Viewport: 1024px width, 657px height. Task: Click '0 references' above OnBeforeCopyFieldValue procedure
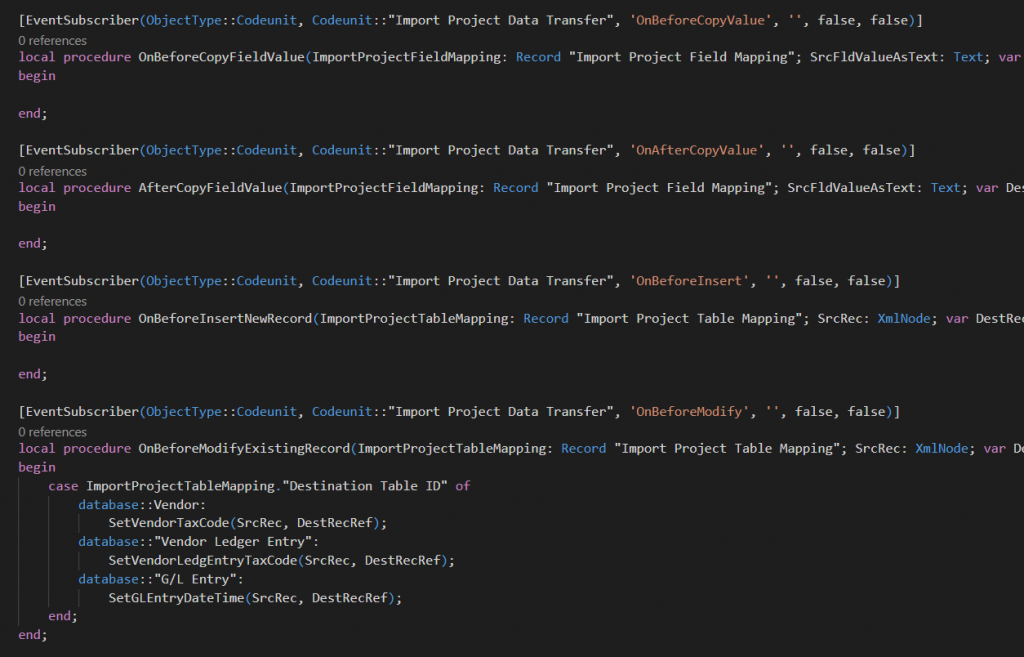pos(52,41)
